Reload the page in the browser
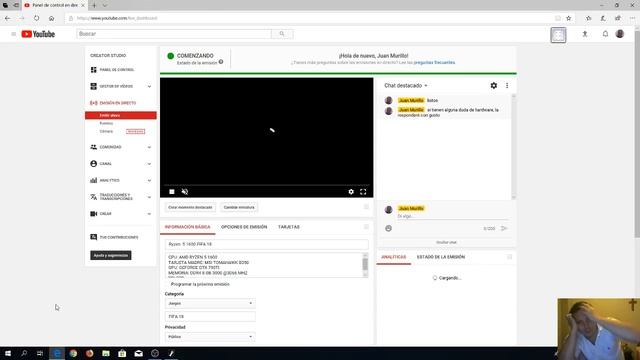640x360 pixels. pyautogui.click(x=36, y=18)
